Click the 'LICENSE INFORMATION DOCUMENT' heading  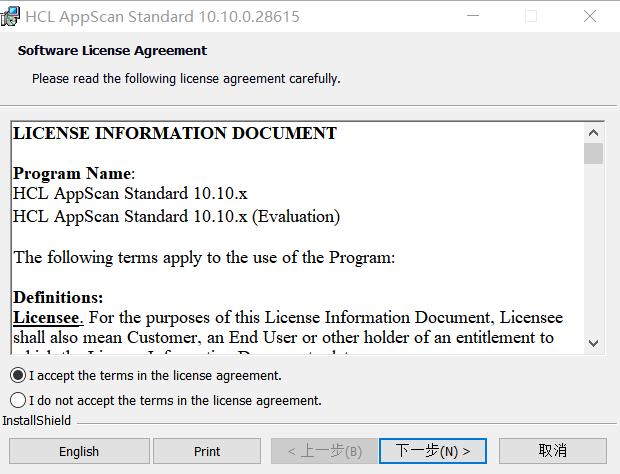click(x=175, y=133)
